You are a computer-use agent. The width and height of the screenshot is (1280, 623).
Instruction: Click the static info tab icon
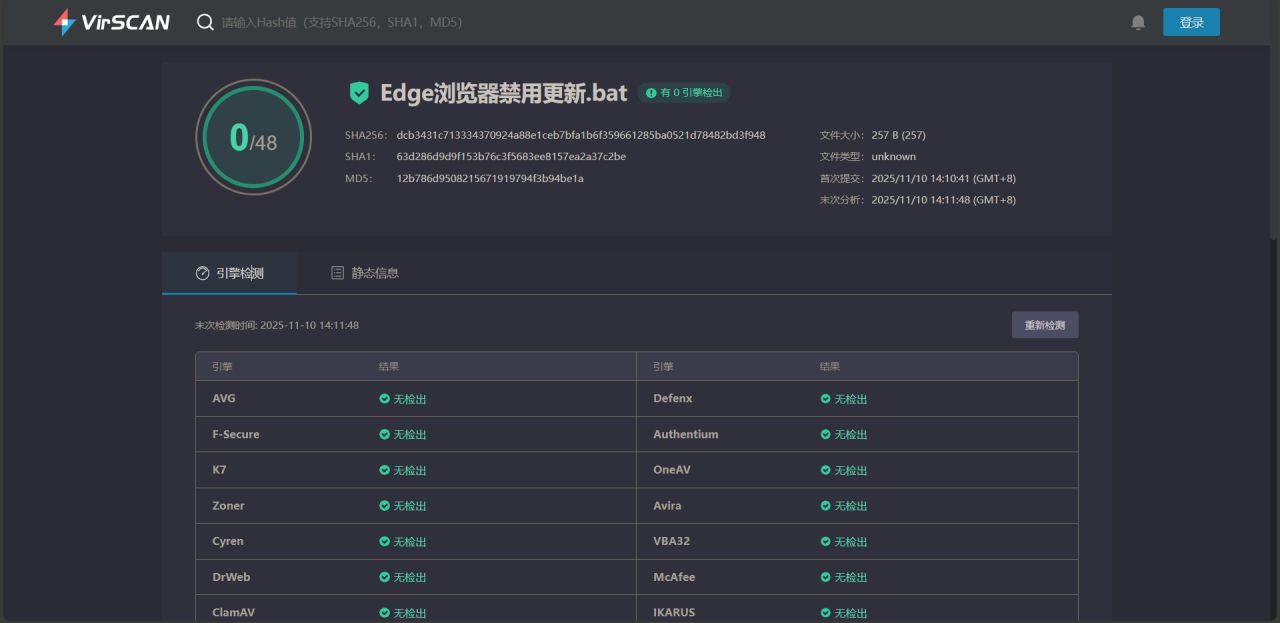(338, 273)
